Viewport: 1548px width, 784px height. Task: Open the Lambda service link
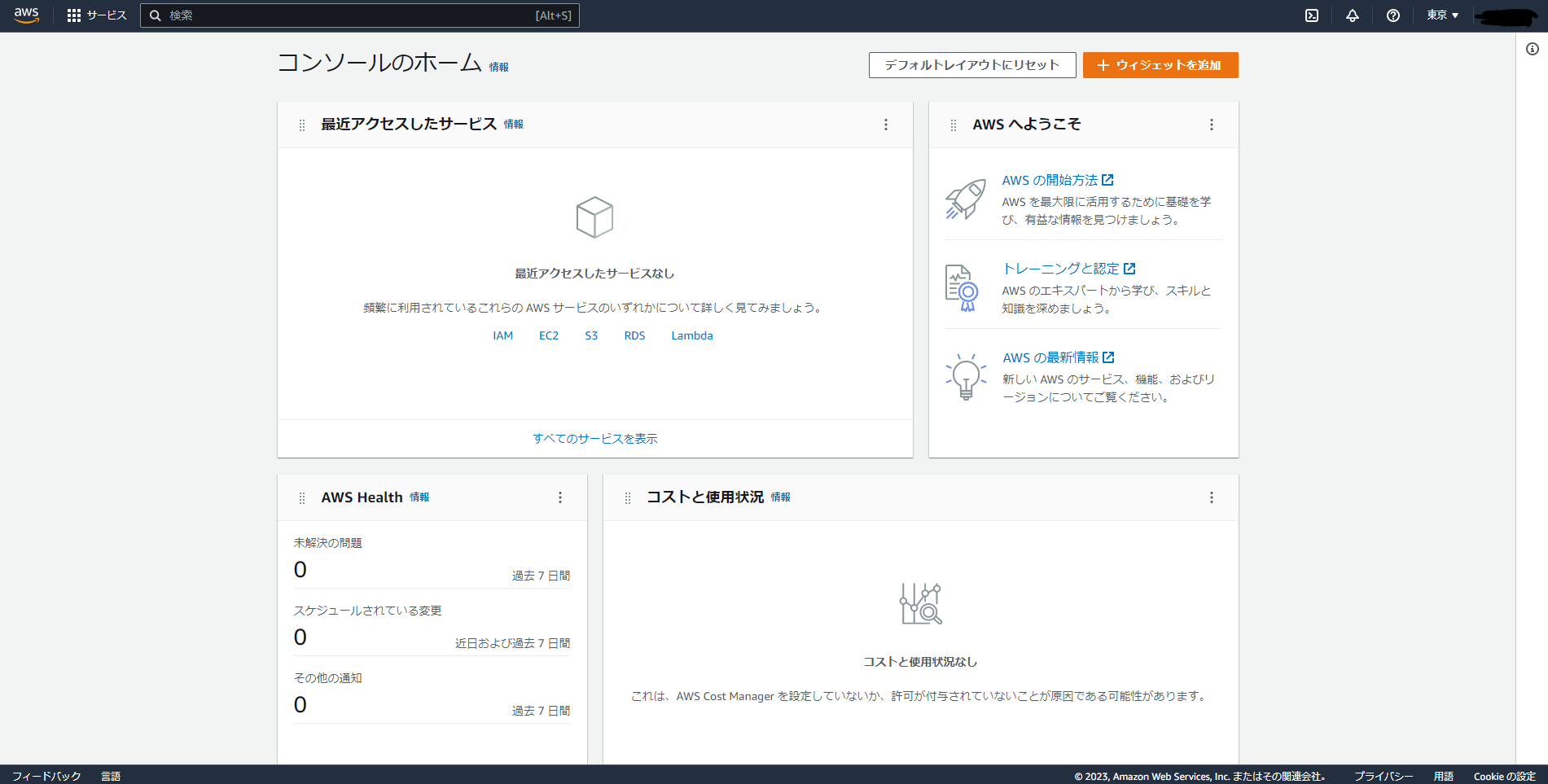click(692, 335)
